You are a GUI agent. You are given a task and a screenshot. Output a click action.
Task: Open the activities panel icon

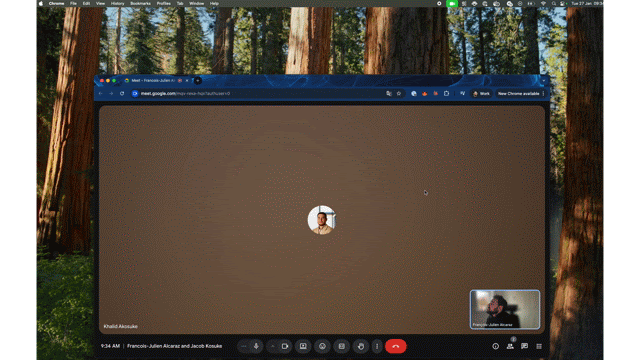[539, 346]
